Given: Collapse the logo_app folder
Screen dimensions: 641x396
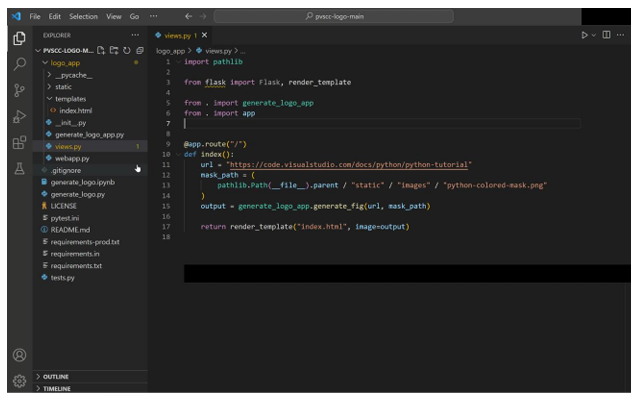Looking at the screenshot, I should [x=45, y=63].
